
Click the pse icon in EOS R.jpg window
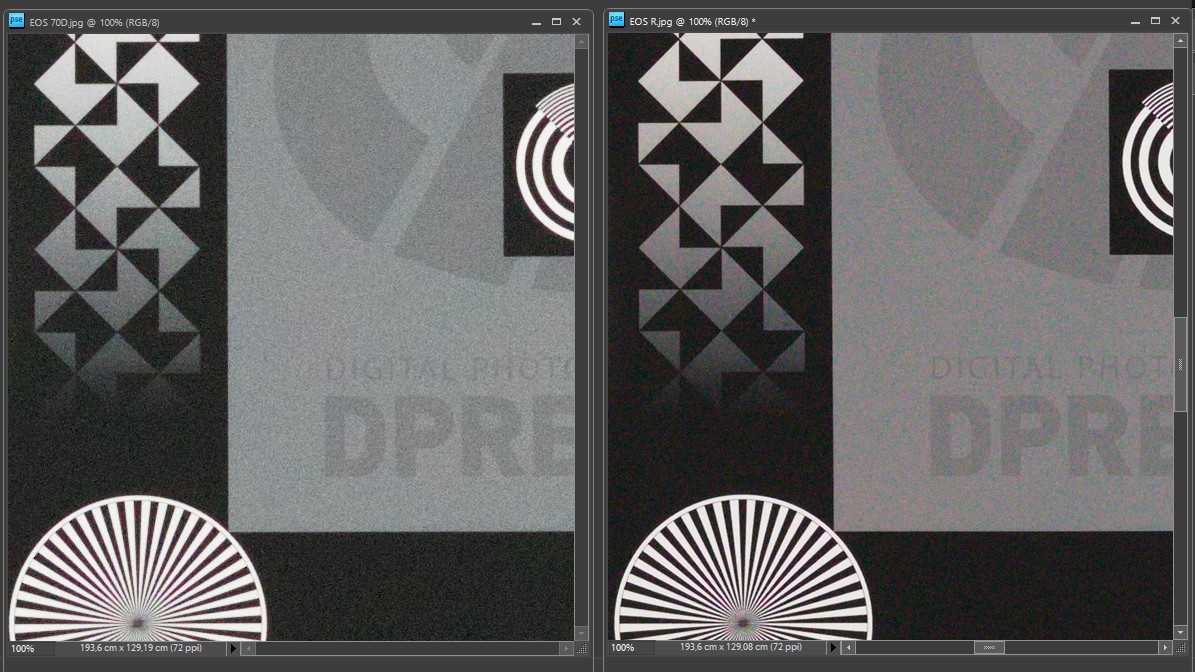[616, 20]
